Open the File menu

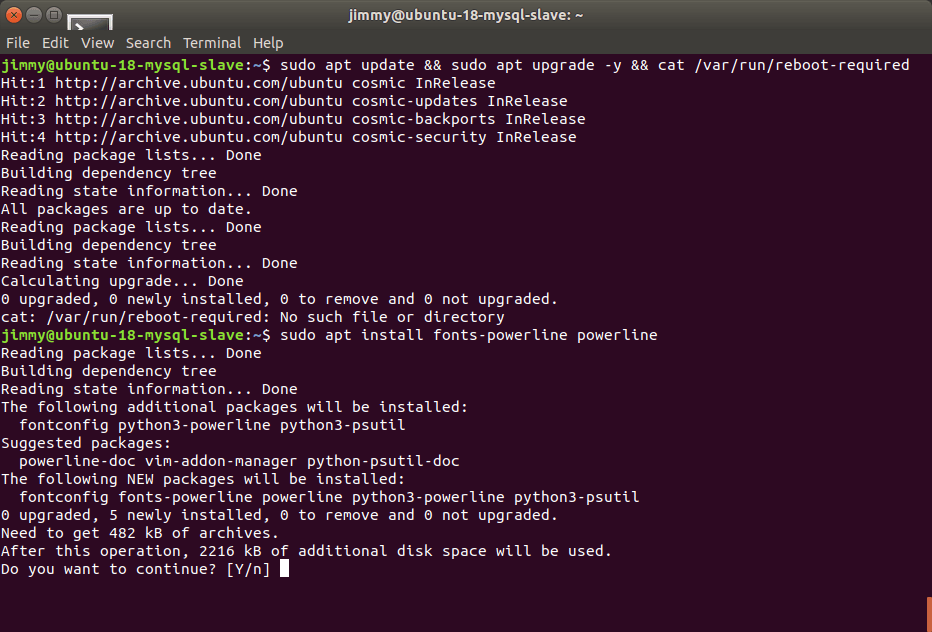click(x=18, y=43)
